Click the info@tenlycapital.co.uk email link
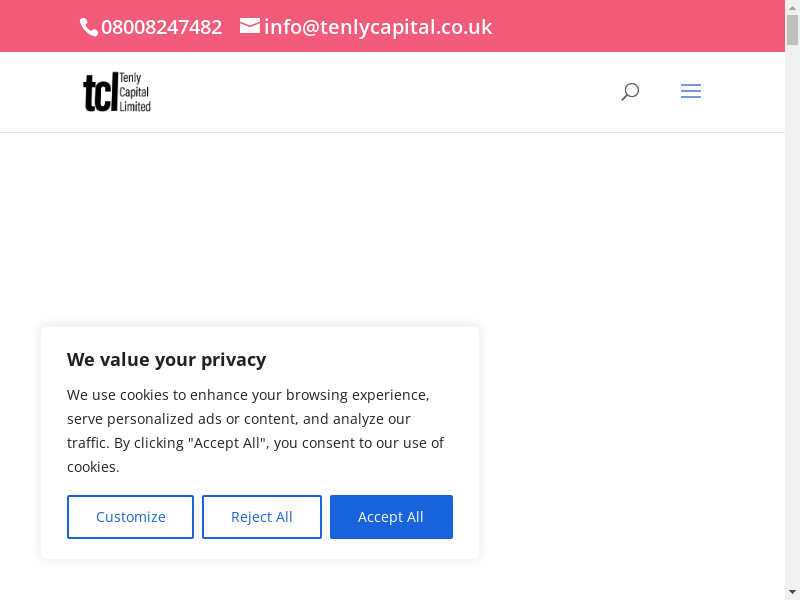The image size is (800, 600). [x=378, y=27]
